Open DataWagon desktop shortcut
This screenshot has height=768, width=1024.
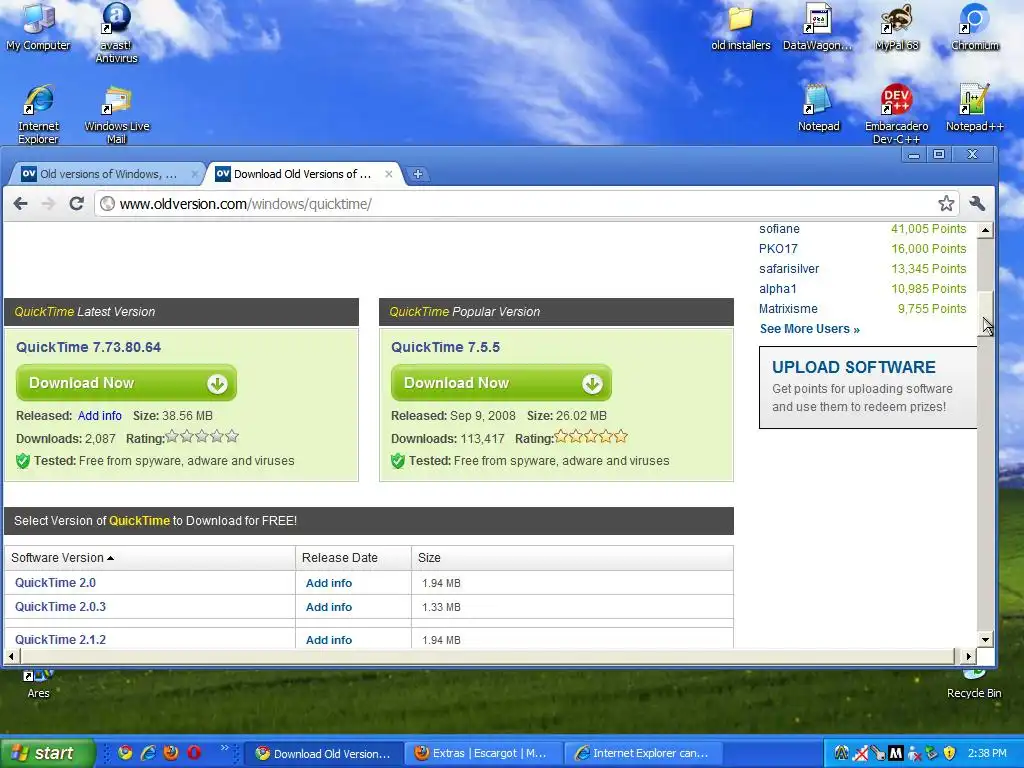[x=818, y=27]
